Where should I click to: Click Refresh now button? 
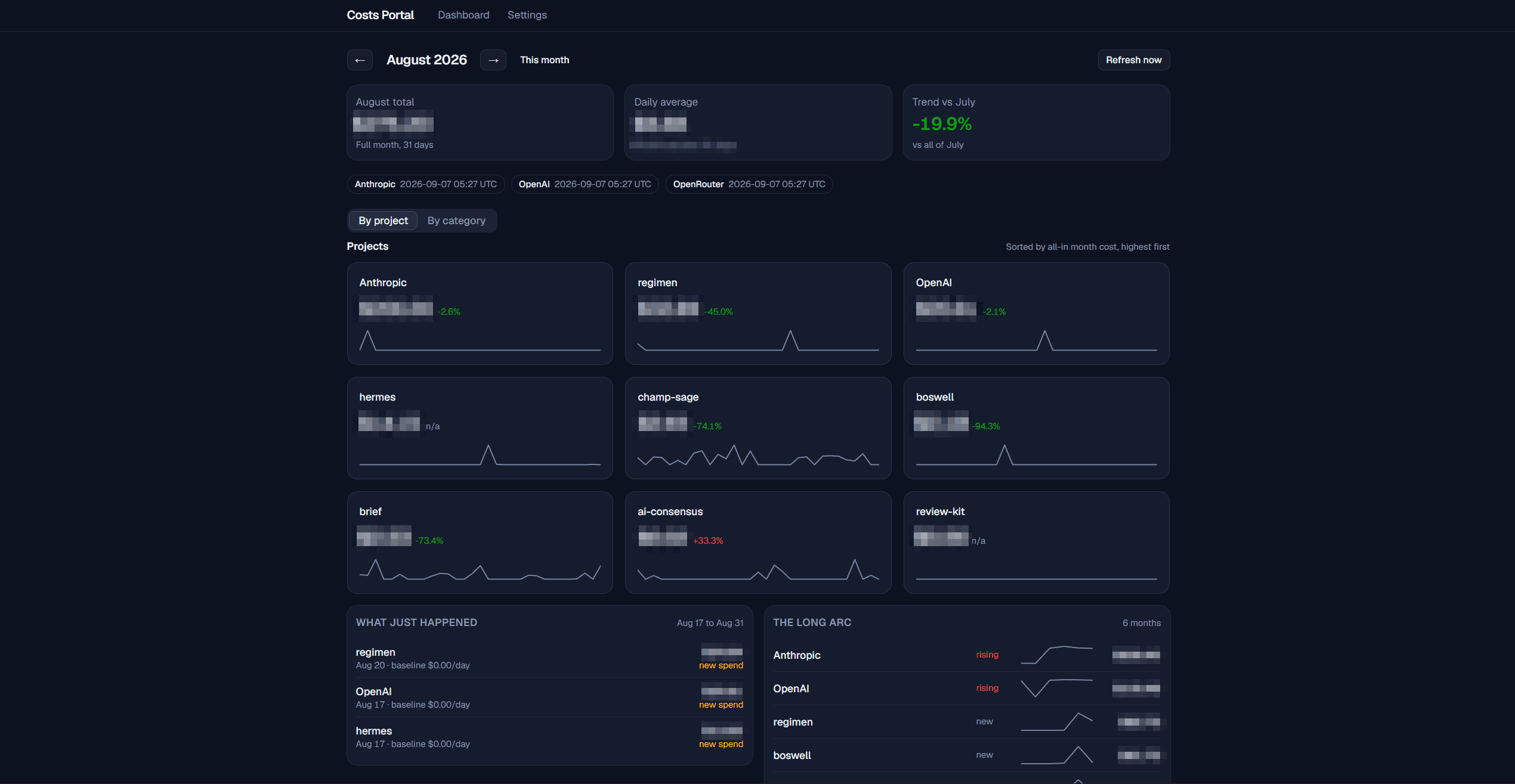coord(1134,60)
